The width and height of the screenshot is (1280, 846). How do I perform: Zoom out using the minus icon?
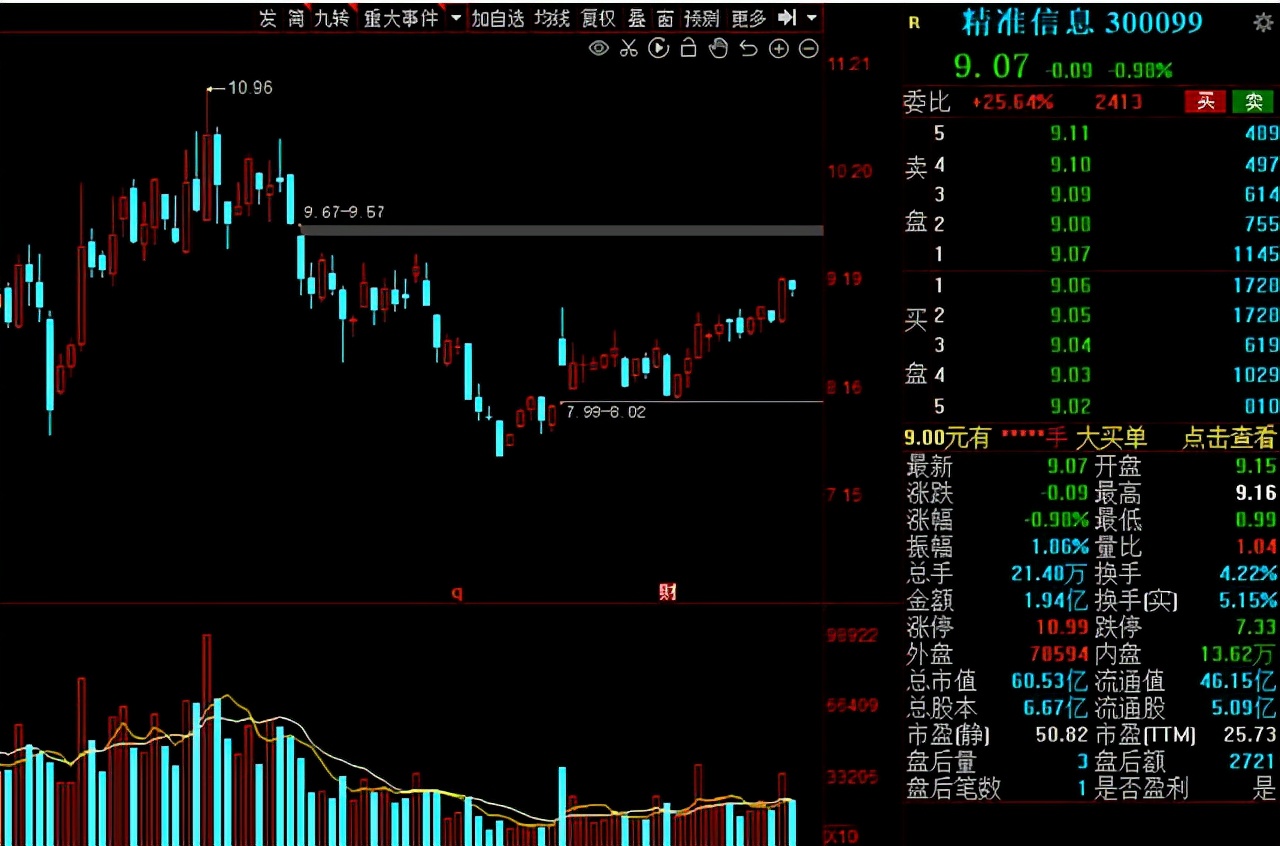809,48
